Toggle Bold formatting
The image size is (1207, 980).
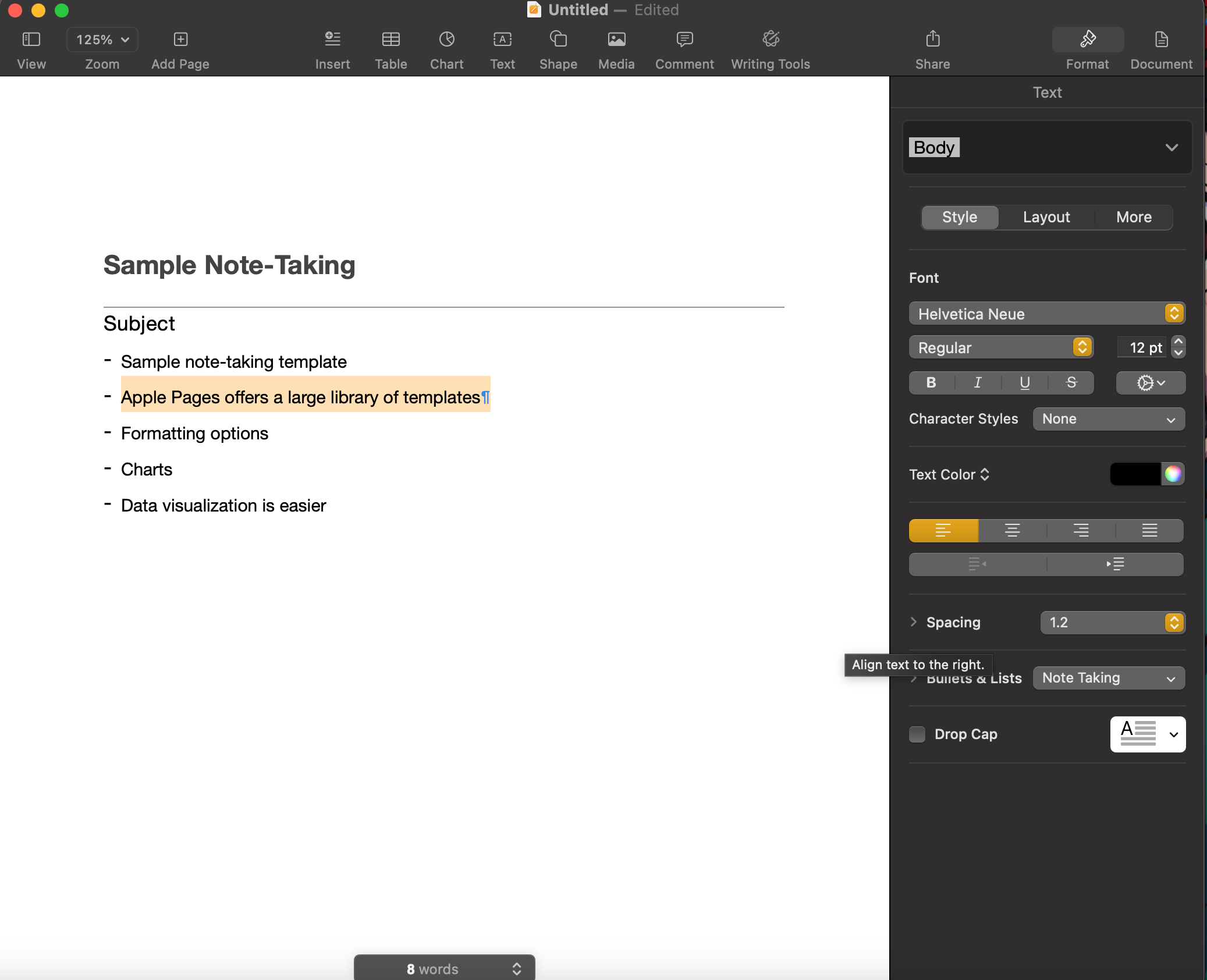931,382
